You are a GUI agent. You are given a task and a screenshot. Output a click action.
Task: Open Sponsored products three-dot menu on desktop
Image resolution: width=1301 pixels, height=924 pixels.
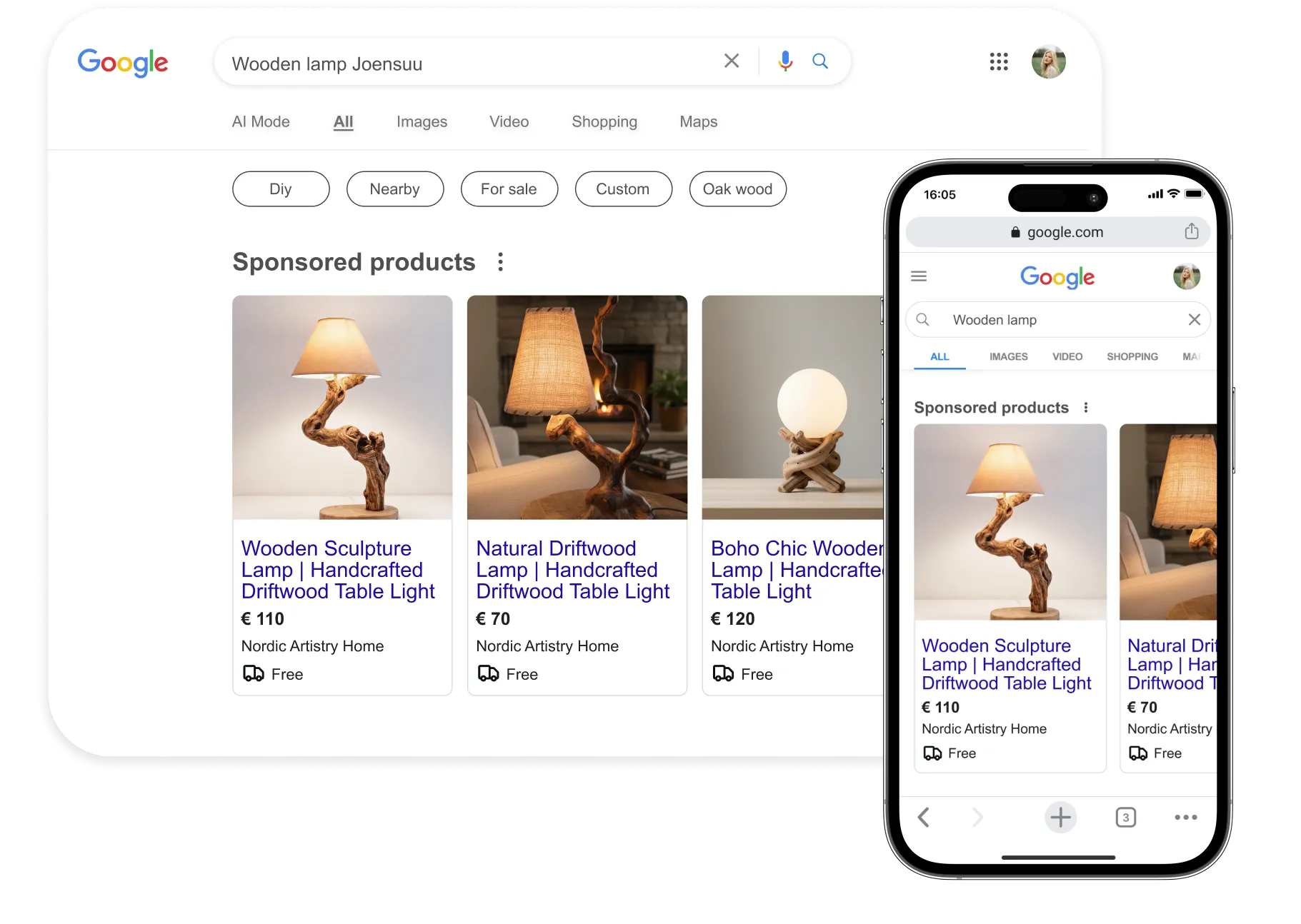coord(500,262)
